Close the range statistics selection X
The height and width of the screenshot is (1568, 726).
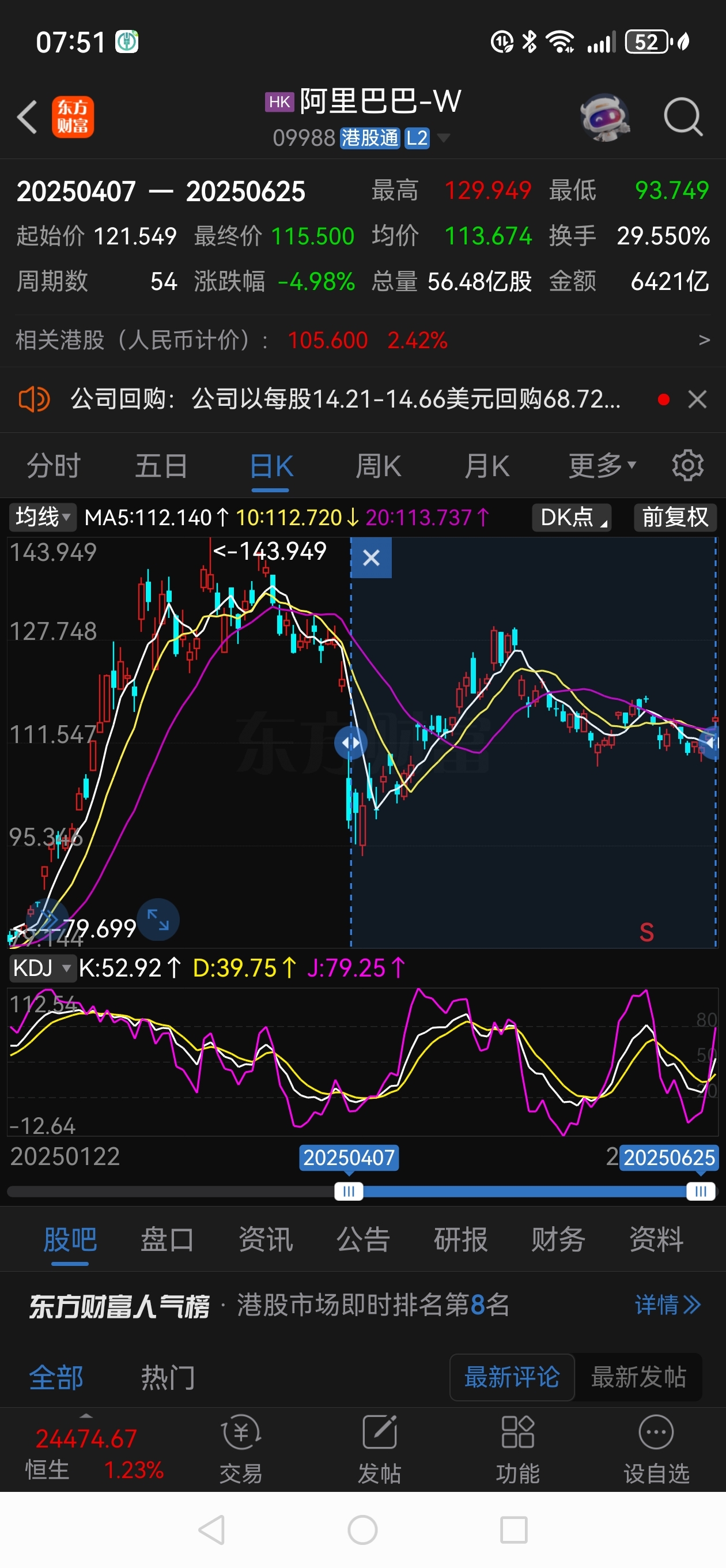pos(371,557)
